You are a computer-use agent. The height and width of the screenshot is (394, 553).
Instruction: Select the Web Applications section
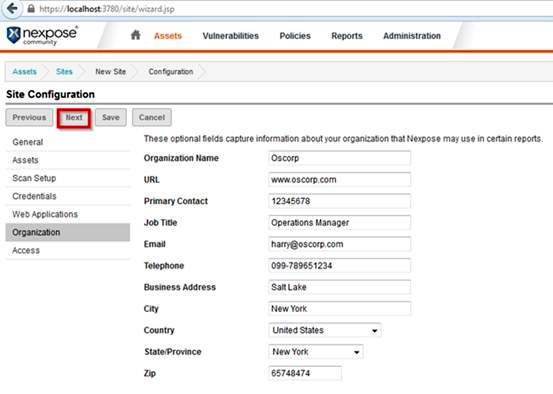[68, 214]
